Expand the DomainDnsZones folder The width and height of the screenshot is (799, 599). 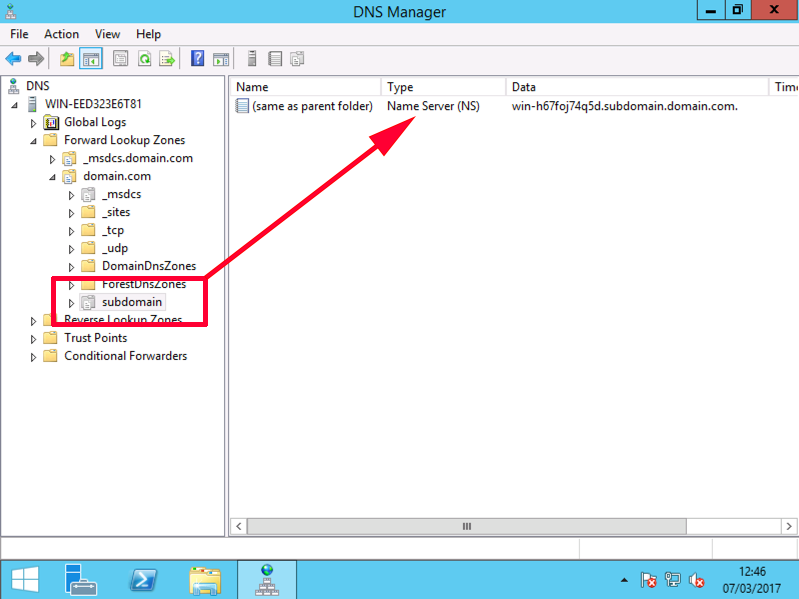(71, 267)
